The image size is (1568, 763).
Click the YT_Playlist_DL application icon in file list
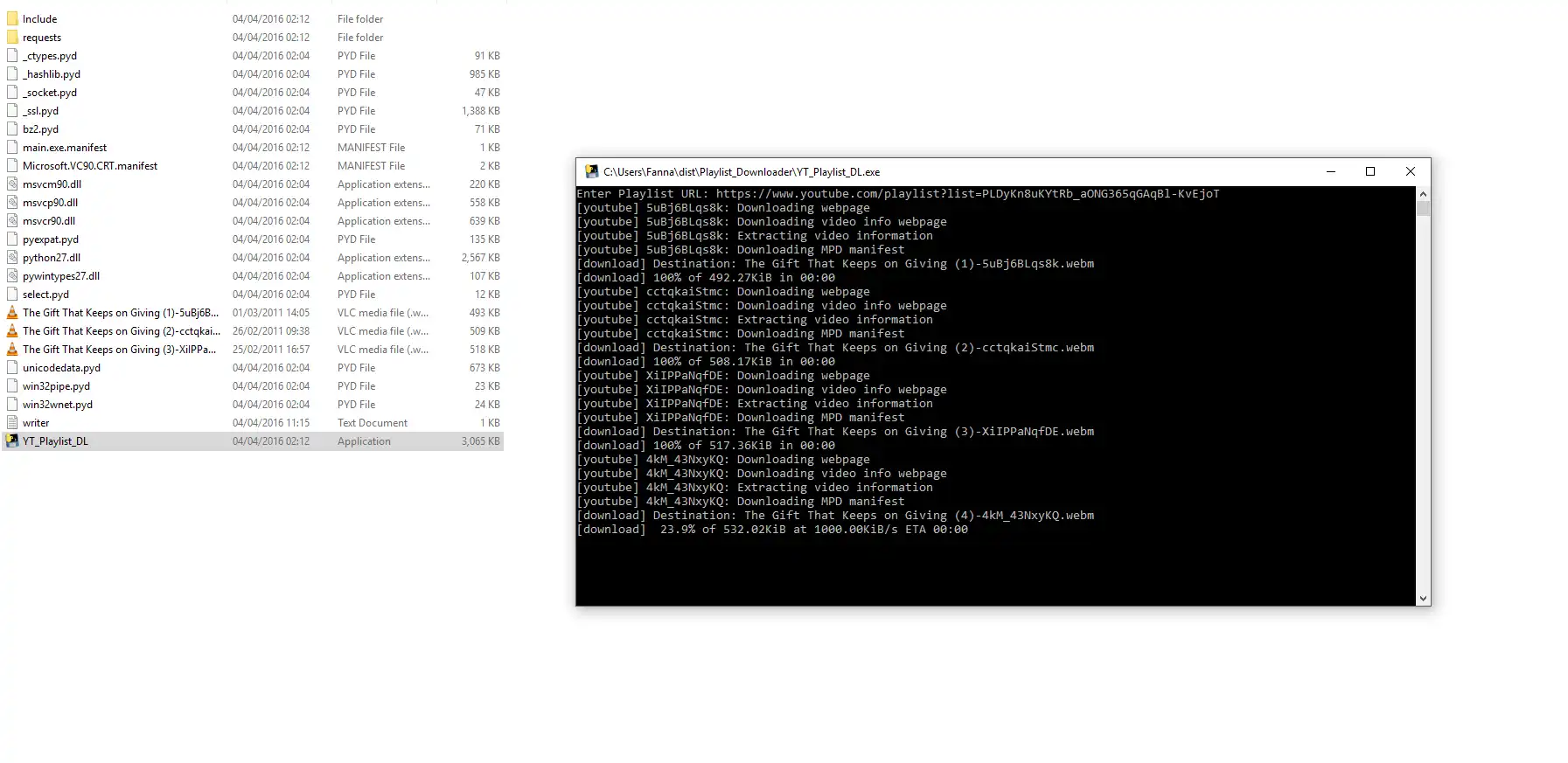(12, 440)
